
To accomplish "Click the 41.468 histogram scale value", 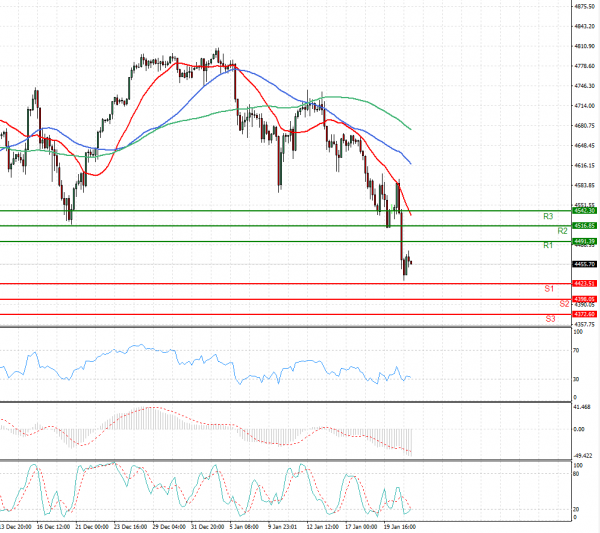I will [x=582, y=407].
